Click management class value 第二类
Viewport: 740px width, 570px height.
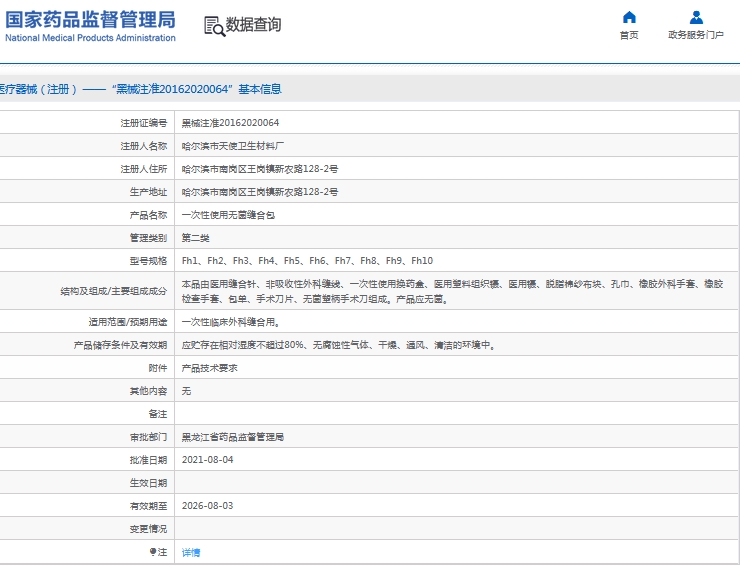195,238
